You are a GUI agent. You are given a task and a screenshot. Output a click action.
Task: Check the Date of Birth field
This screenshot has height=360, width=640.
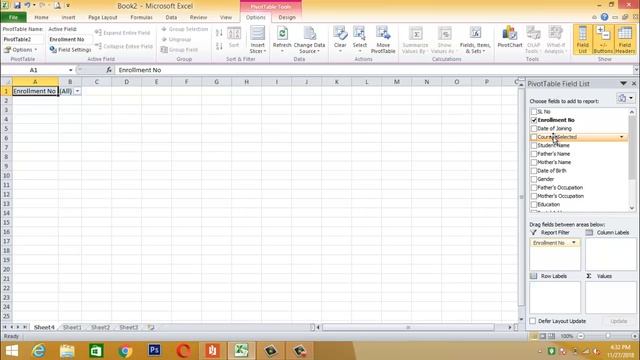pyautogui.click(x=534, y=171)
